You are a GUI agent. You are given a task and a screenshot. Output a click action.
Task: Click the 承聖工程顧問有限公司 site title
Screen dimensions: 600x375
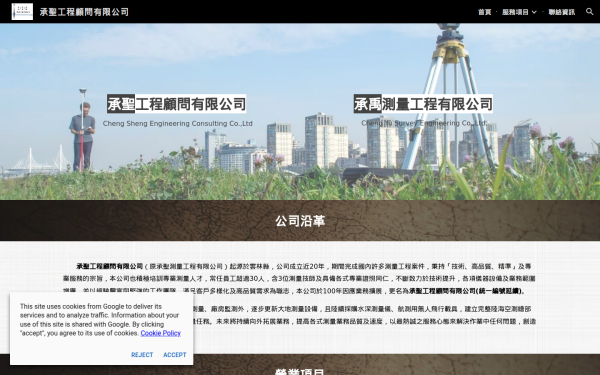click(84, 12)
